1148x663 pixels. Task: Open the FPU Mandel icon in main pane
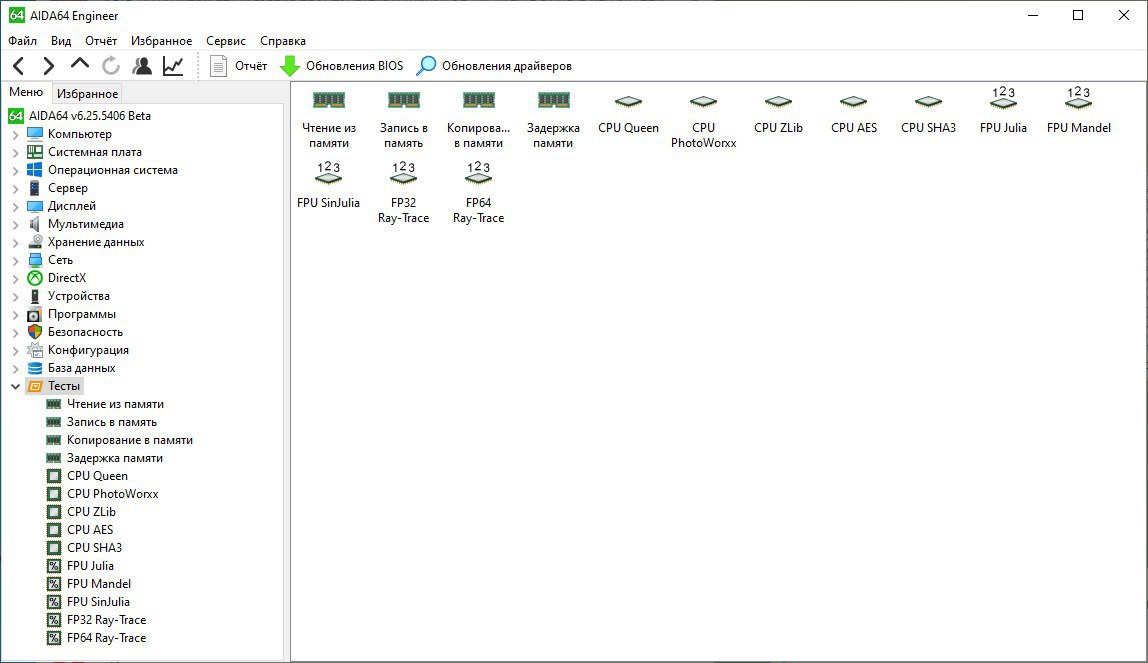coord(1078,111)
